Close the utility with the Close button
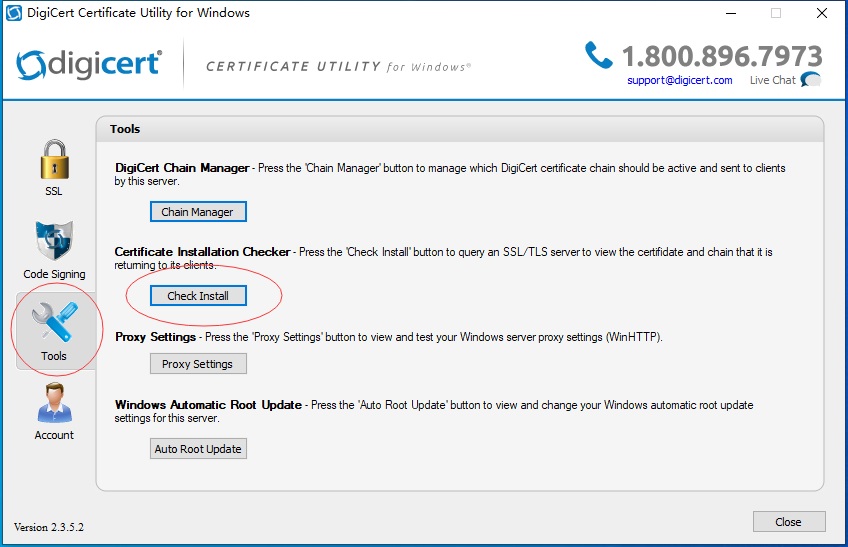The height and width of the screenshot is (547, 848). 789,522
